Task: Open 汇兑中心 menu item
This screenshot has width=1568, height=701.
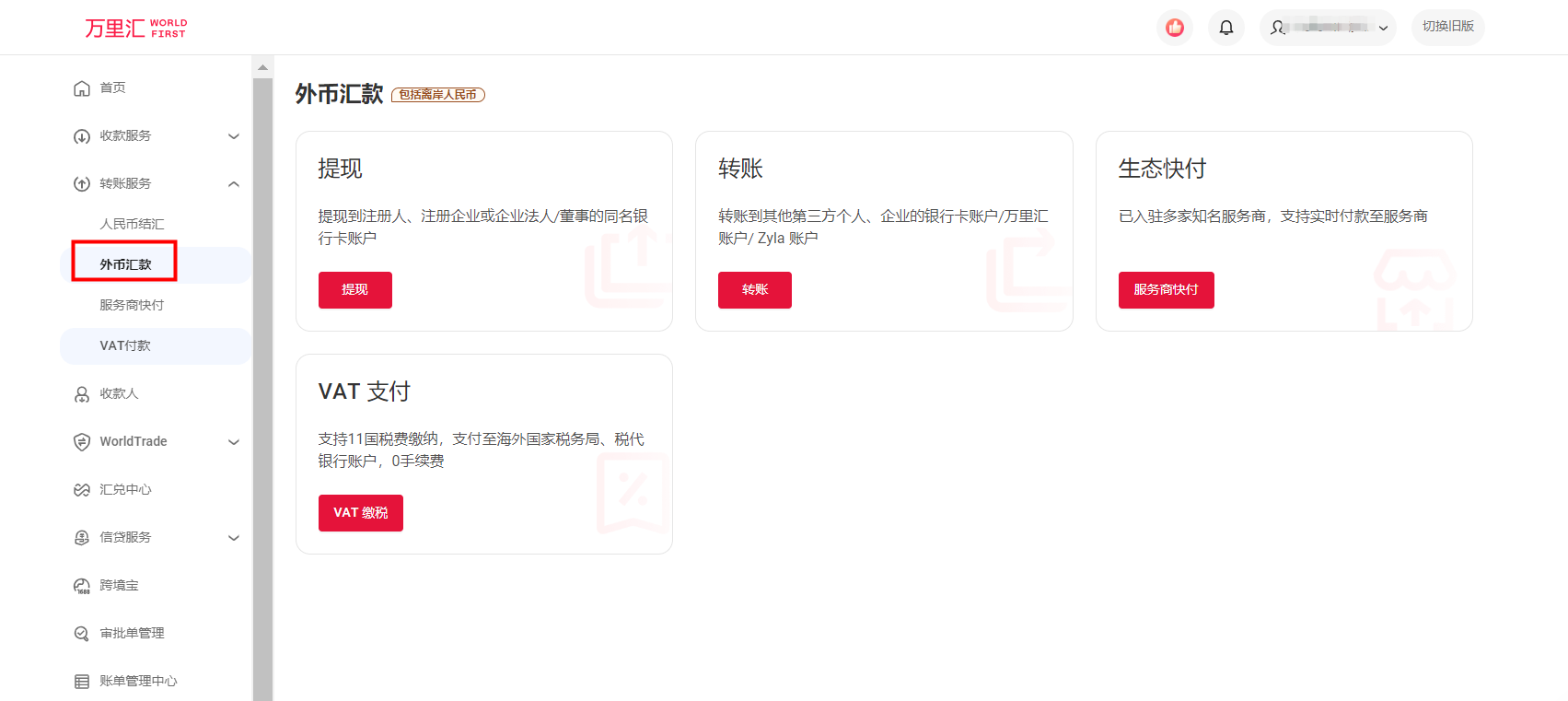Action: (x=125, y=489)
